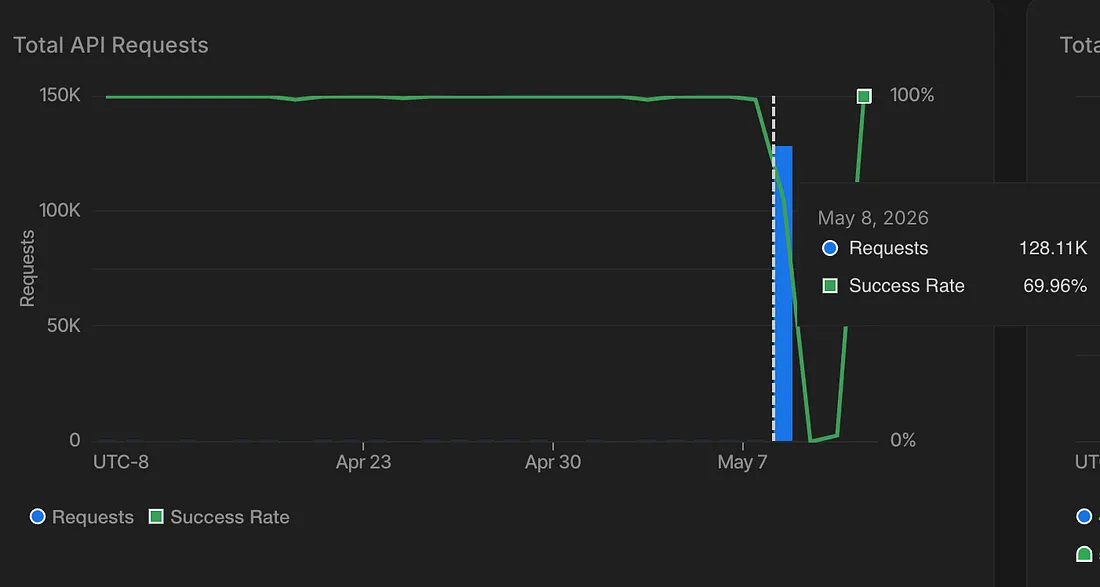Click the "100K" y-axis label

point(60,210)
